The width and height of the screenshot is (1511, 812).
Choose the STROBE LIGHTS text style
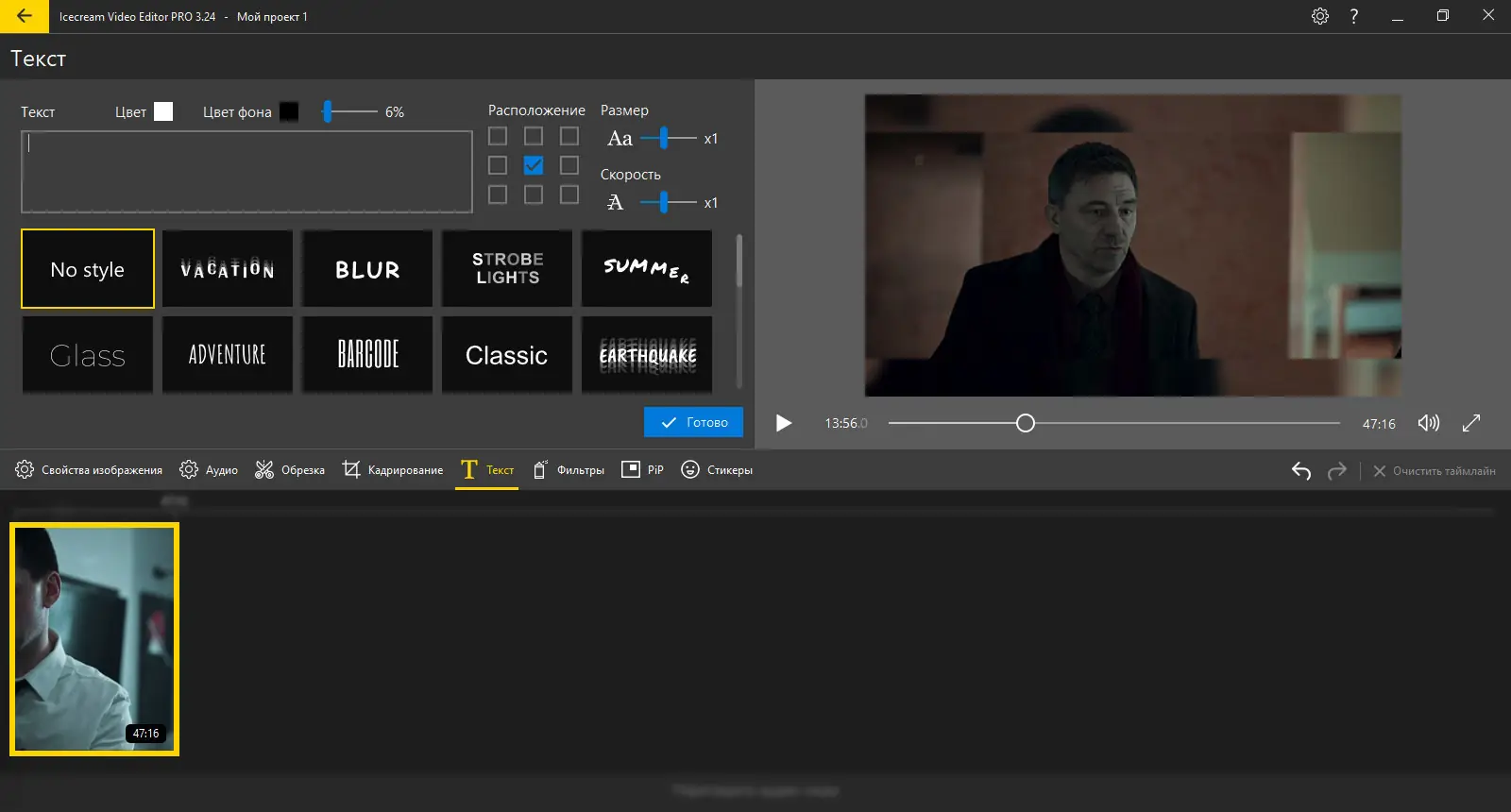[x=507, y=269]
